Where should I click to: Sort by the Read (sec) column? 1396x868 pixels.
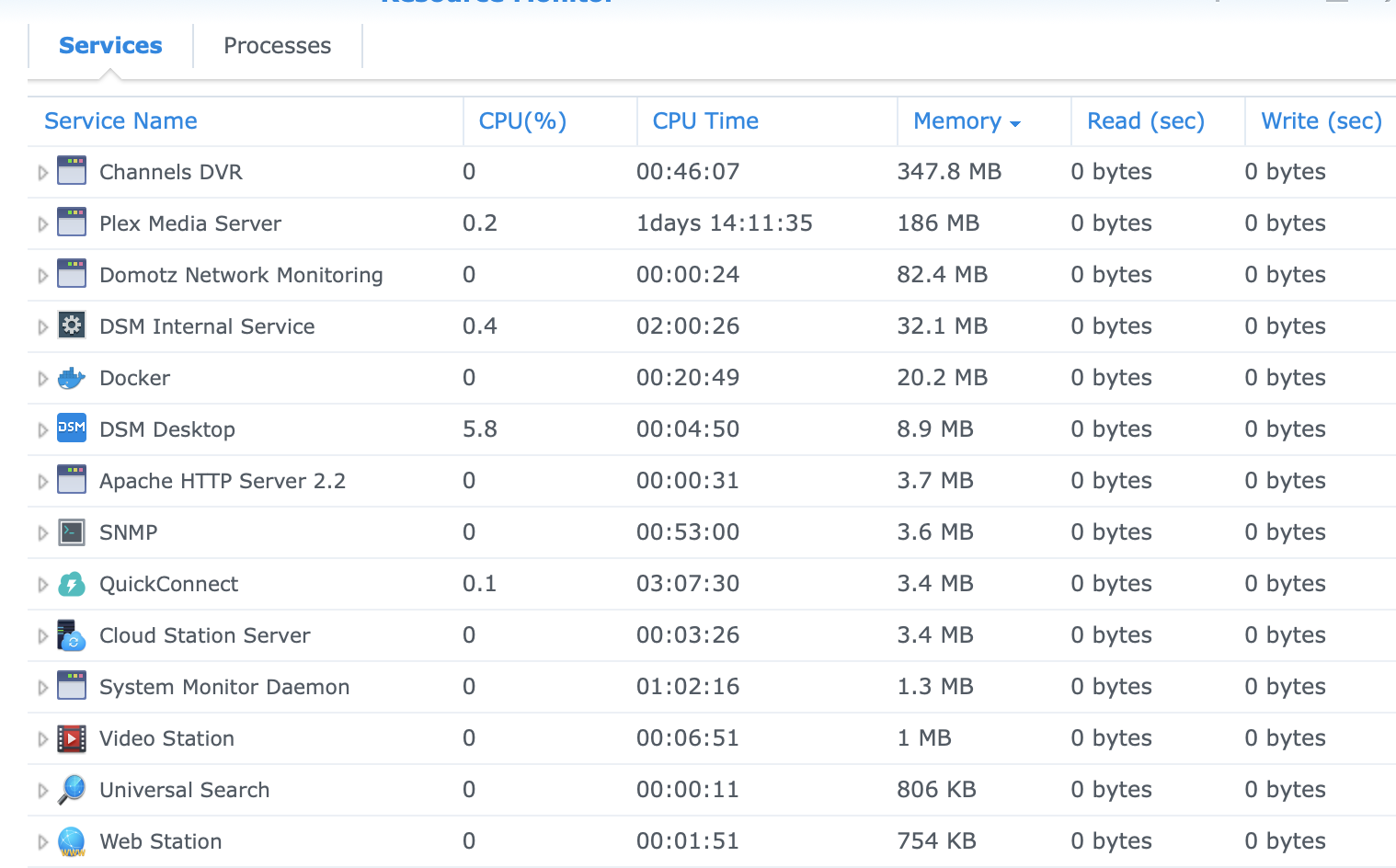tap(1145, 121)
